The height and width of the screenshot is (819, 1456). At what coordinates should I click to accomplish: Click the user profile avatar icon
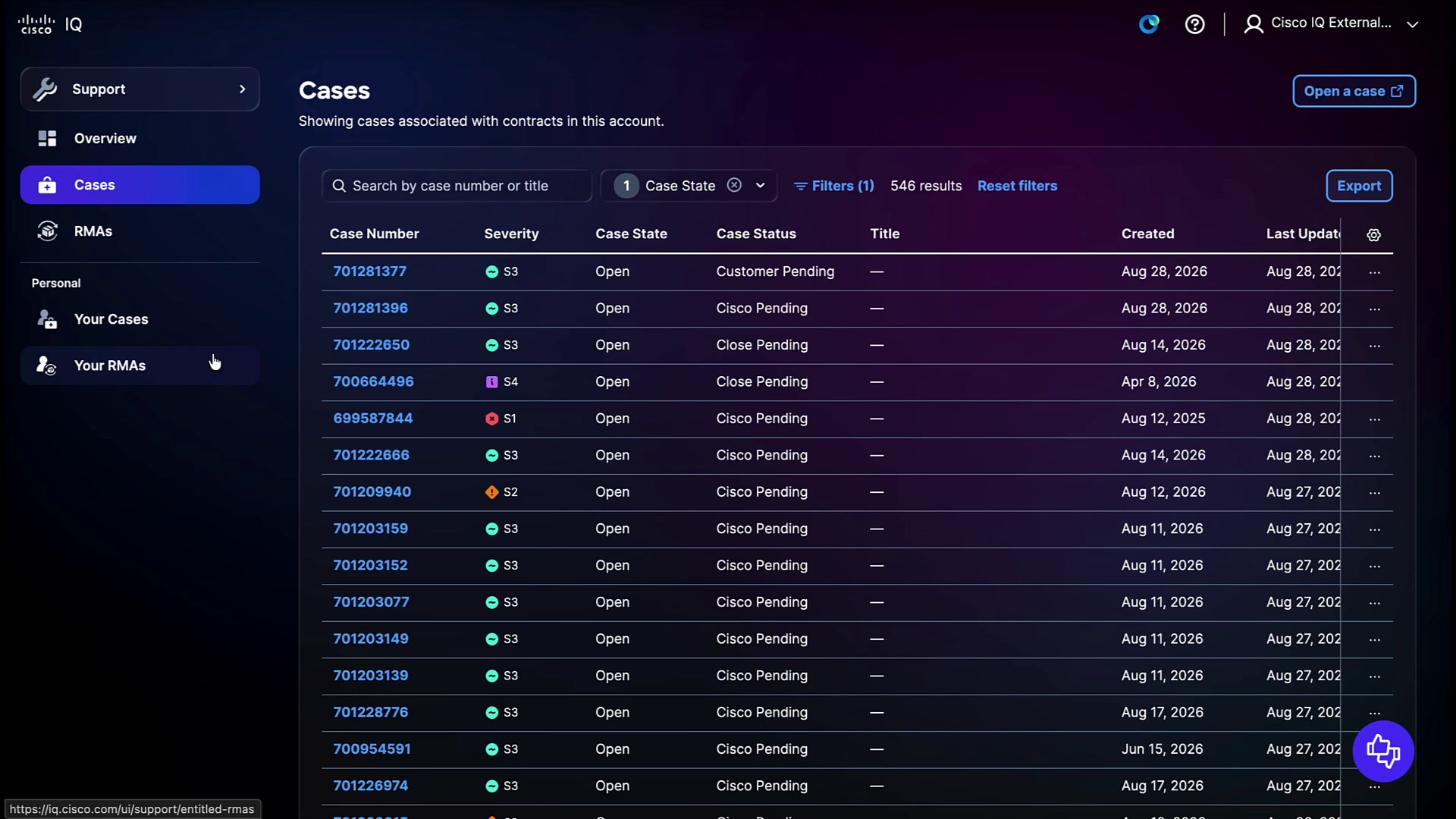point(1254,24)
